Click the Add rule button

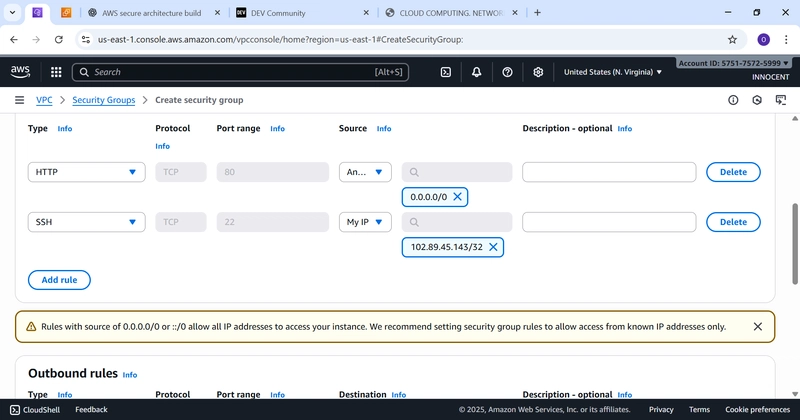59,280
